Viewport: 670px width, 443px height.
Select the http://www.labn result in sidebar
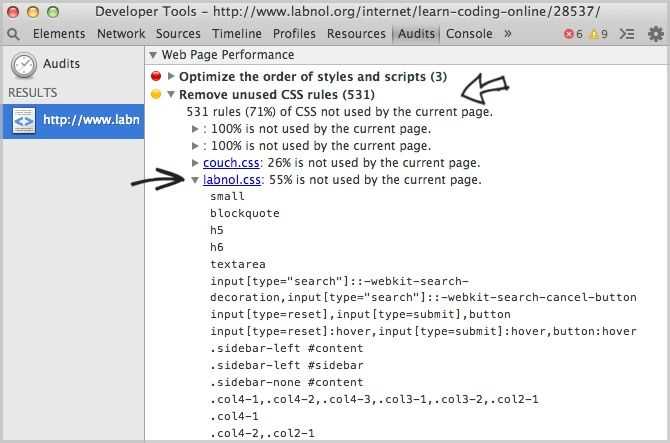point(73,121)
